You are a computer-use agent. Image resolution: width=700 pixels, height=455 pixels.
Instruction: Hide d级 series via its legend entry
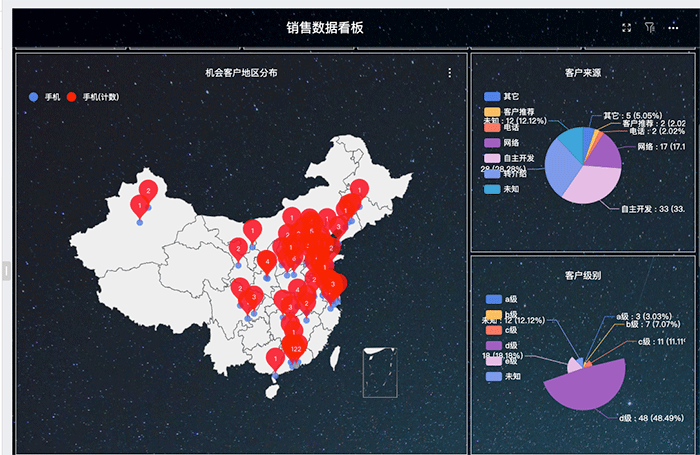coord(502,345)
